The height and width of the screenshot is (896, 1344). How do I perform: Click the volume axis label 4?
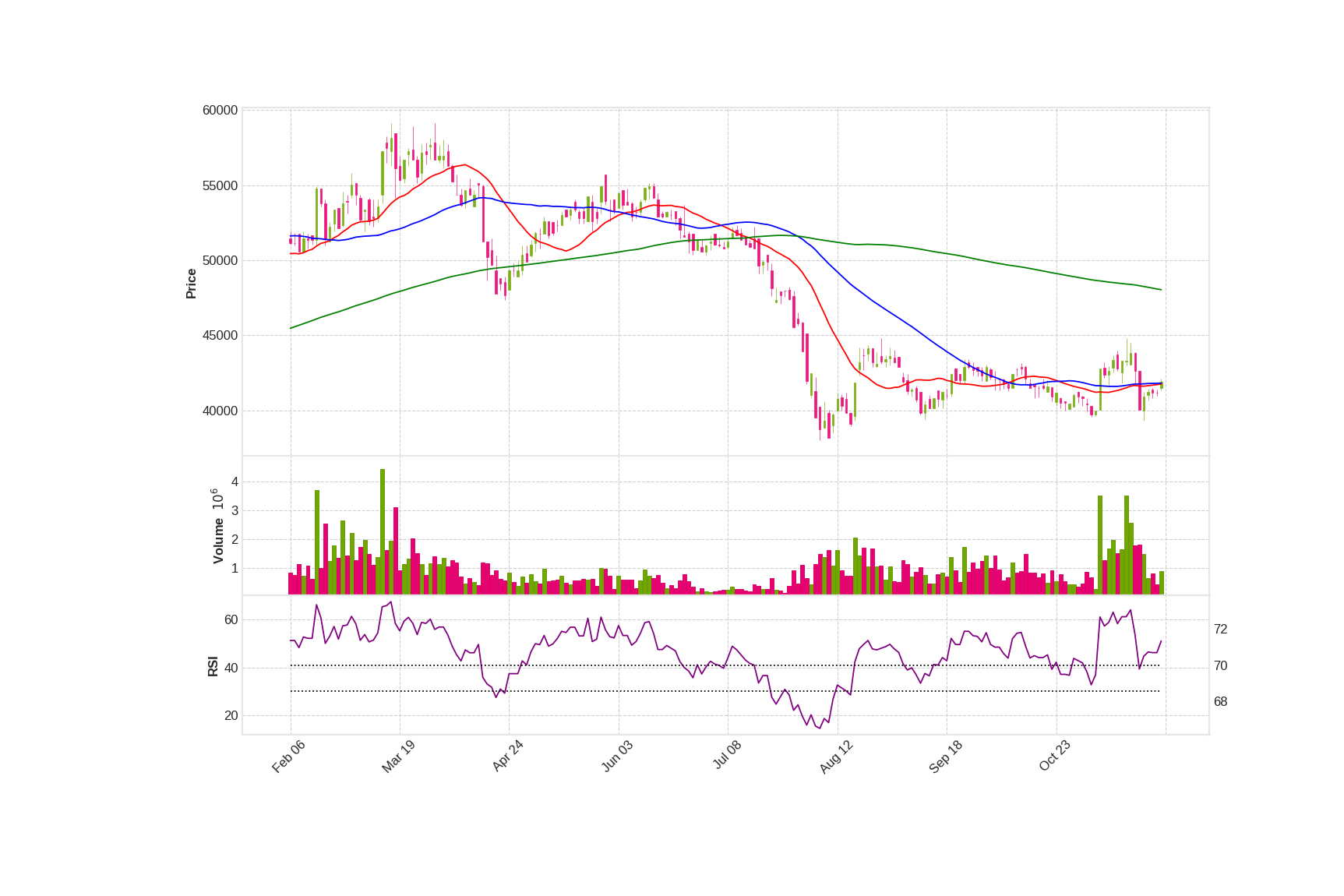(x=235, y=482)
